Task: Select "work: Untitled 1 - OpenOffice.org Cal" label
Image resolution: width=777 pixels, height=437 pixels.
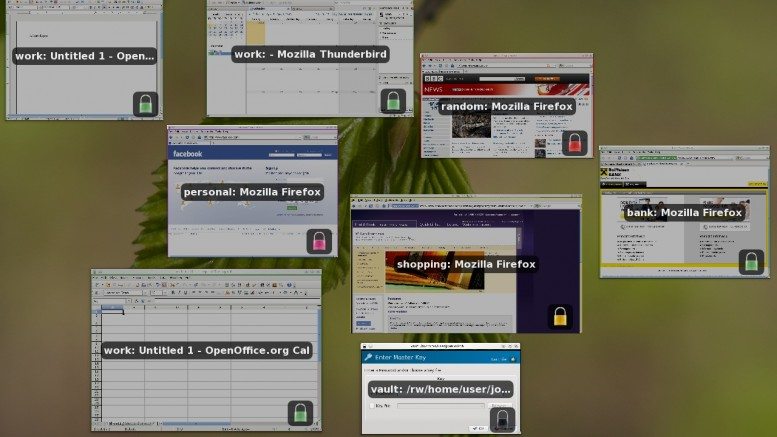Action: (207, 350)
